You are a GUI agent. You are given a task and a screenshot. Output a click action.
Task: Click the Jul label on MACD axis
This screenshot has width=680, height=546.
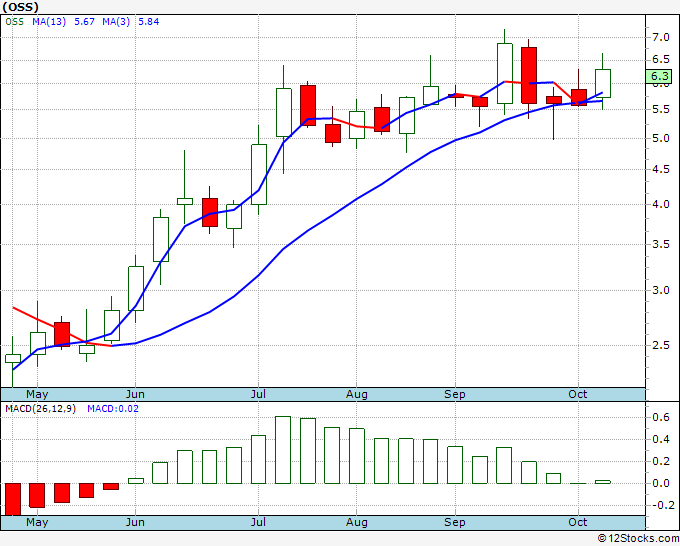258,522
